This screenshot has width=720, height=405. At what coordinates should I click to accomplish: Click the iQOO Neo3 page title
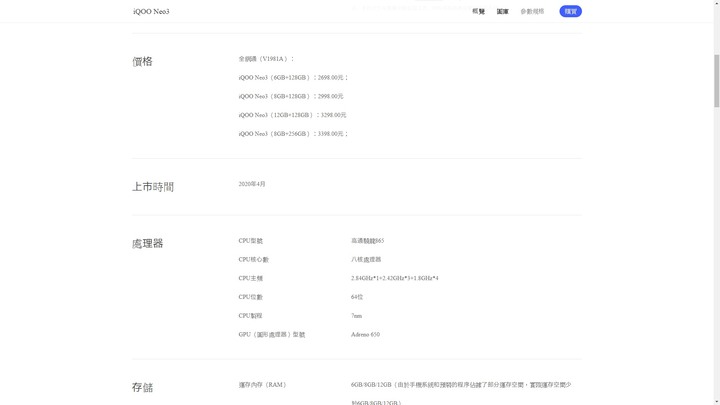151,11
